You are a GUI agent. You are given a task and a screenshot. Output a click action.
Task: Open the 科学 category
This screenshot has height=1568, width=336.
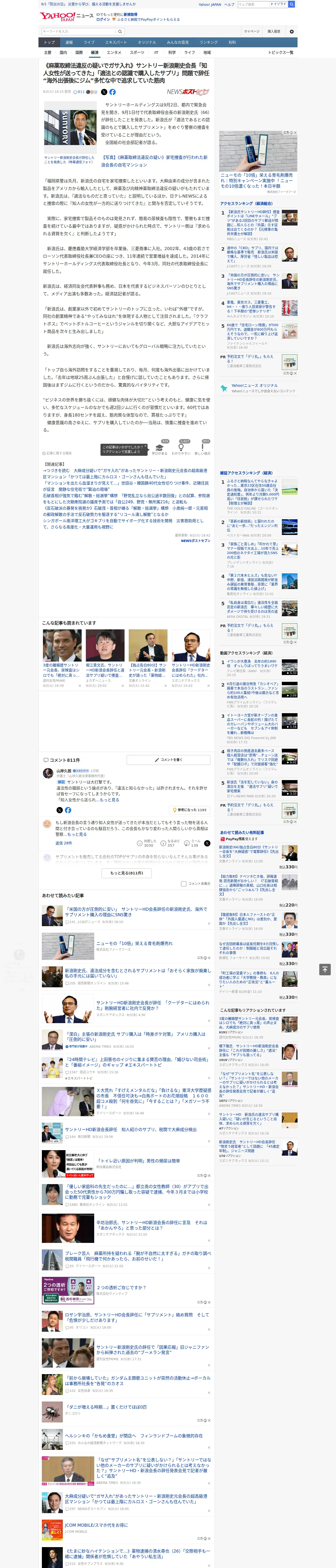172,52
